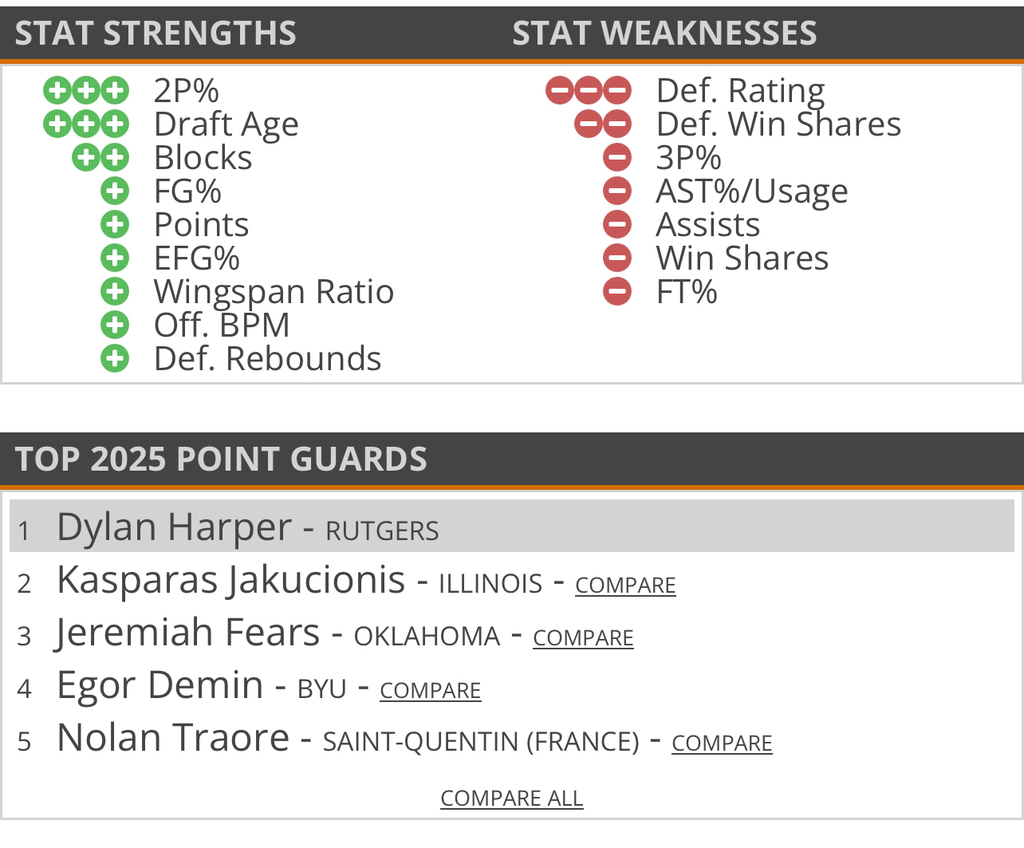Click the minus icon next to 3P%
This screenshot has height=848, width=1024.
(618, 158)
